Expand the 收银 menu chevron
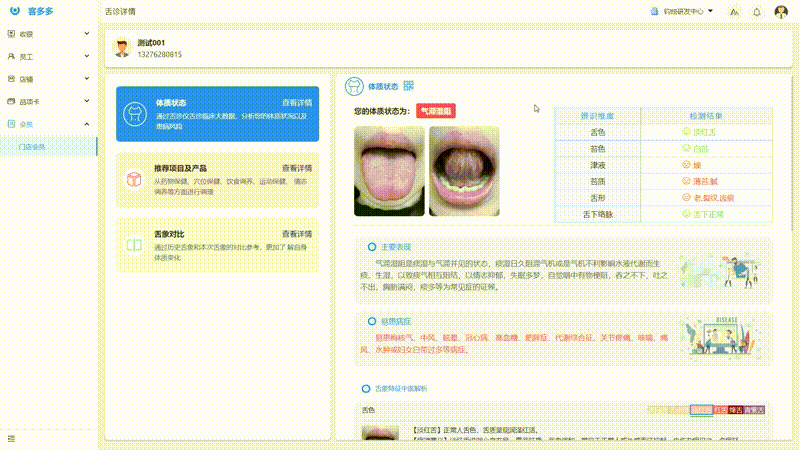The image size is (800, 450). (x=87, y=34)
